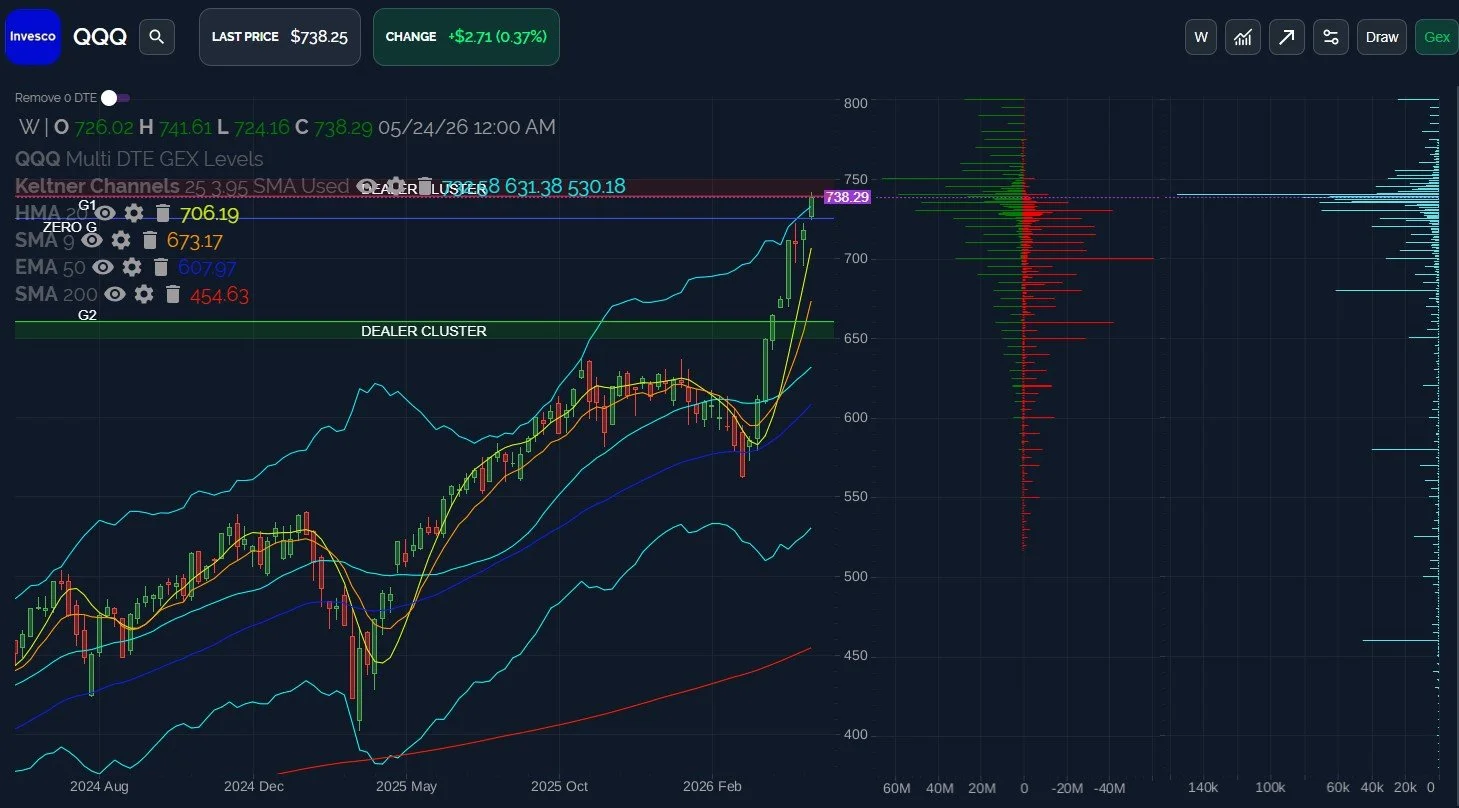Delete the SMA 200 indicator
1459x808 pixels.
tap(173, 294)
